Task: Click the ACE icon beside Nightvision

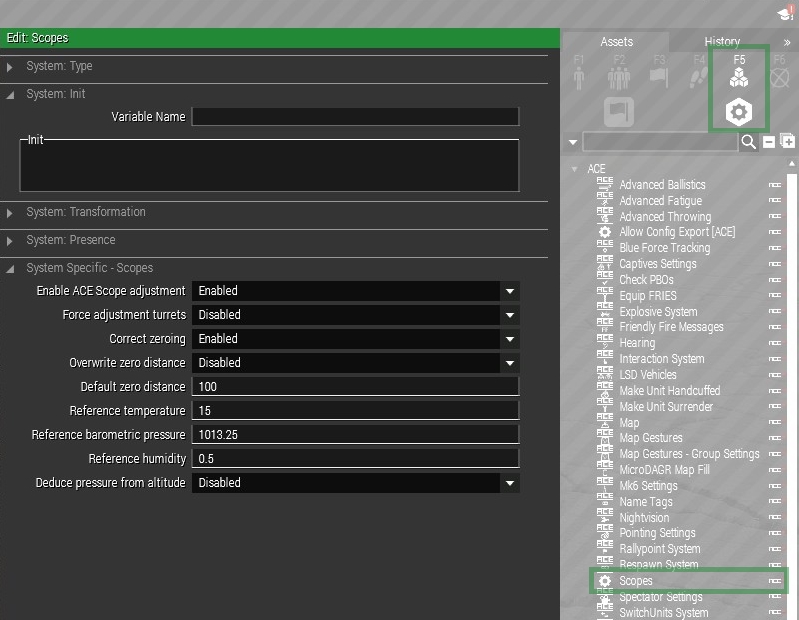Action: click(x=605, y=517)
